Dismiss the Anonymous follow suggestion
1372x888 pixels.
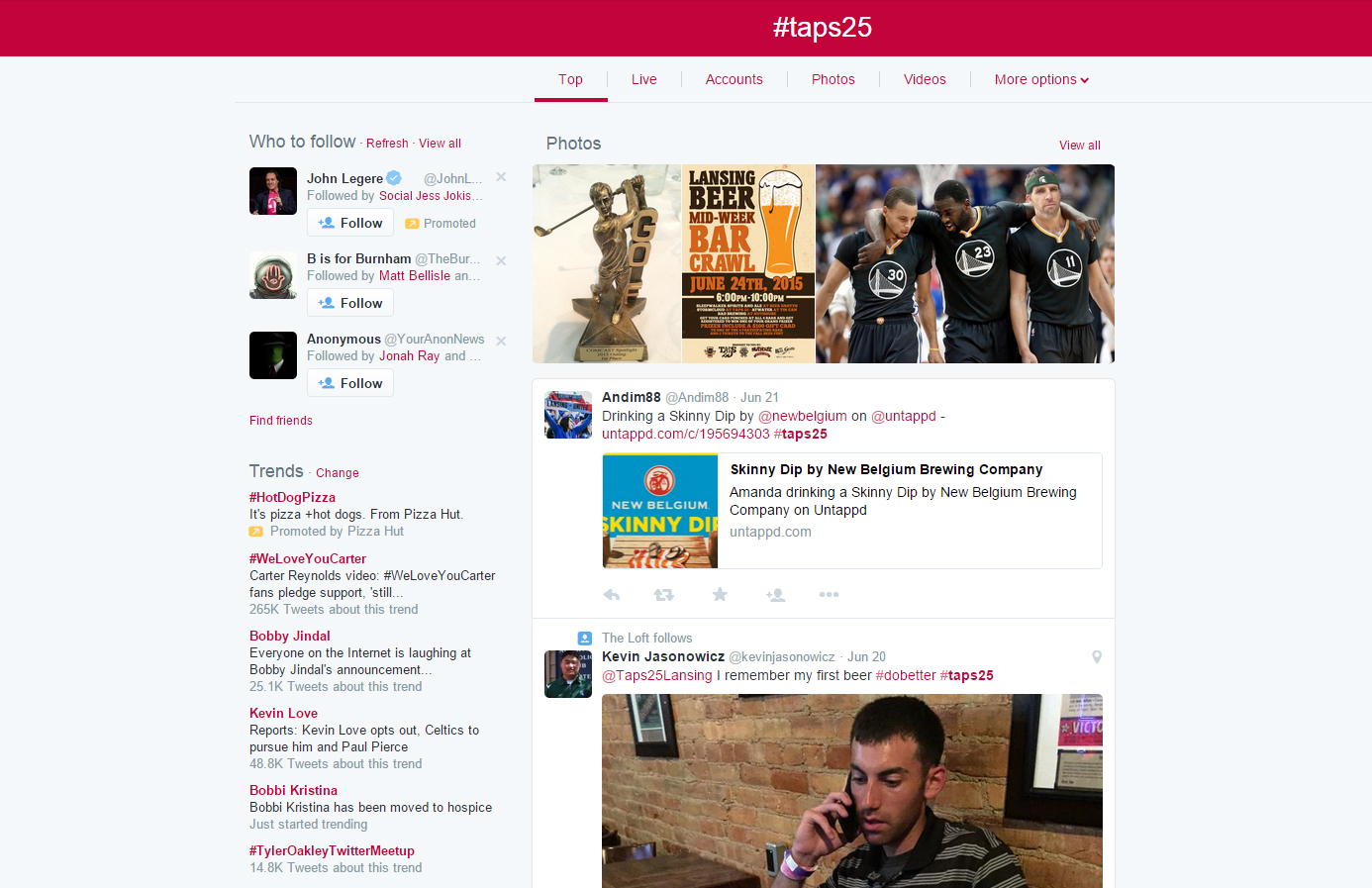(x=501, y=341)
